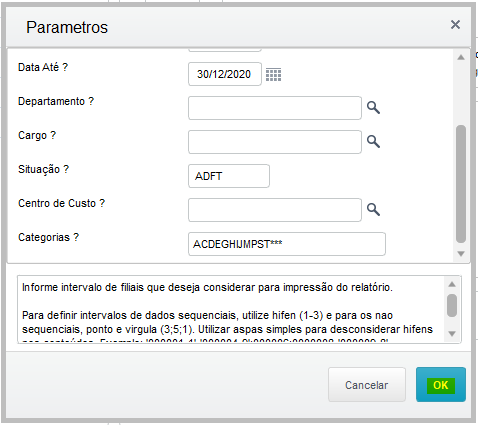Click the 'Departamento ?' label
478x425 pixels.
tap(56, 101)
